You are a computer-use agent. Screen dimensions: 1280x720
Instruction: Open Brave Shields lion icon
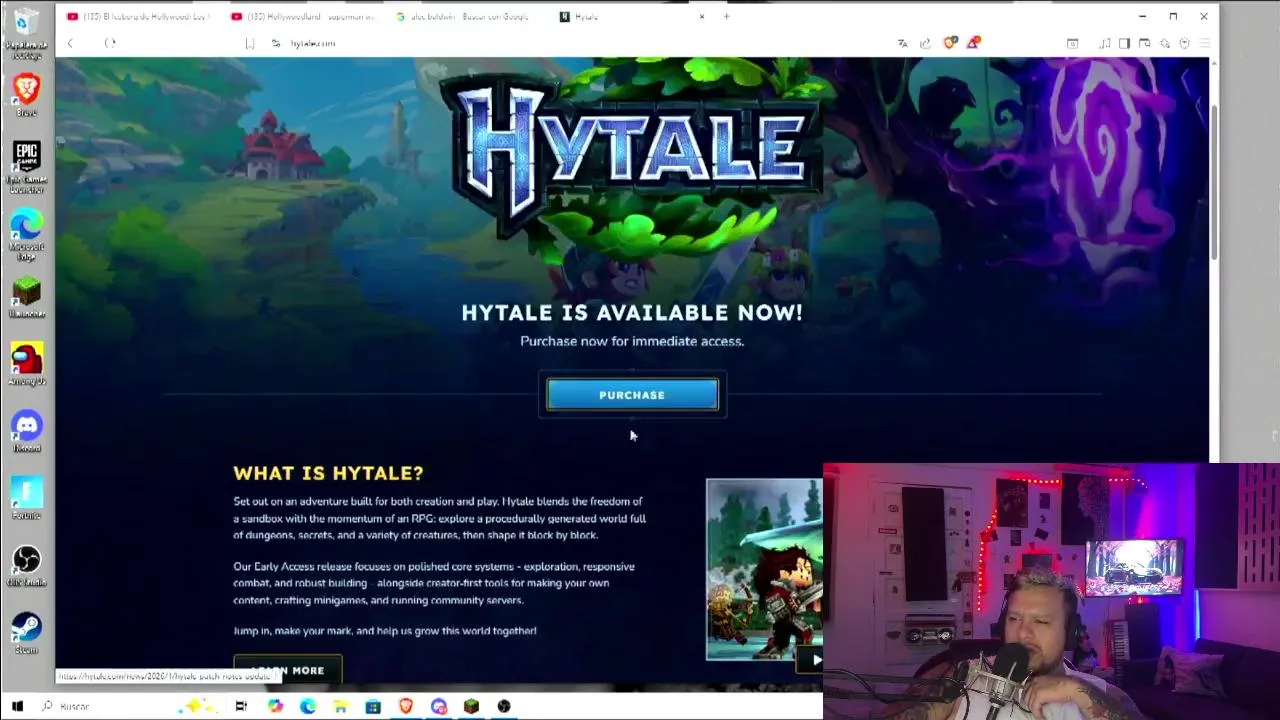click(x=950, y=42)
